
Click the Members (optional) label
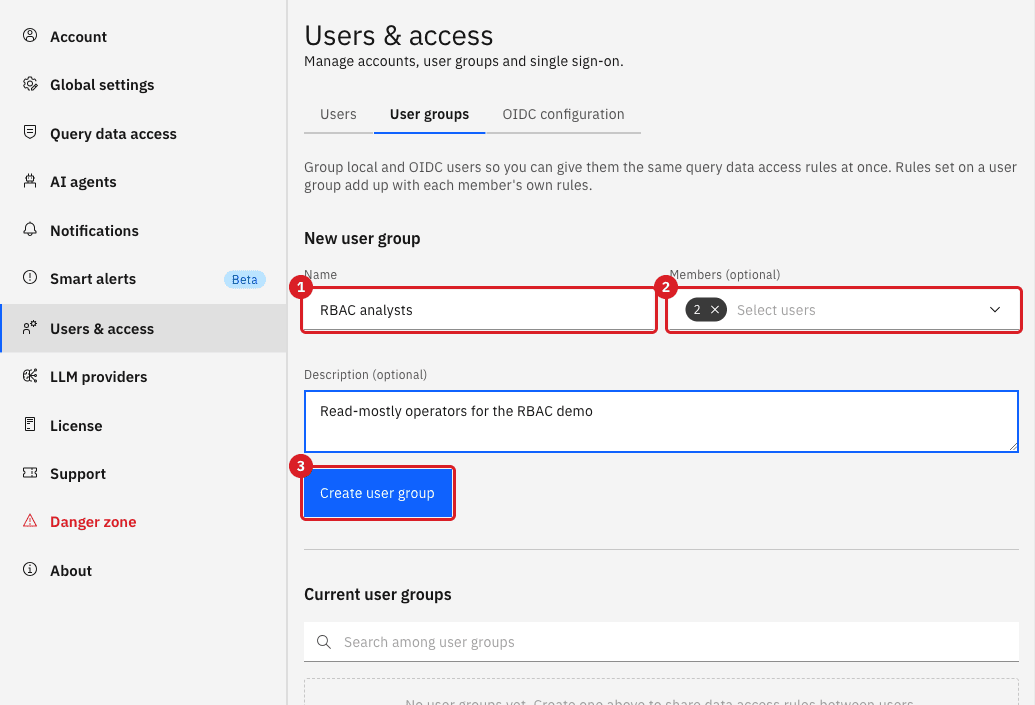[725, 275]
